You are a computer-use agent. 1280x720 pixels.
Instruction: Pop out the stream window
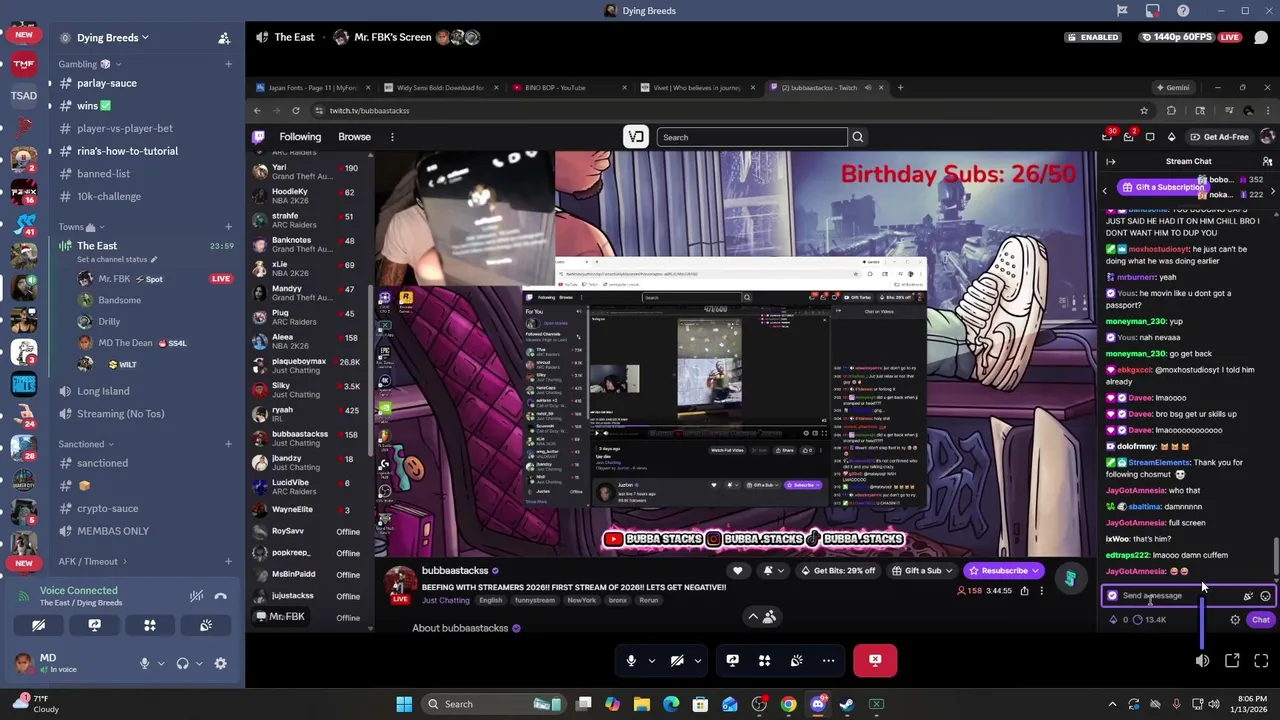tap(1232, 661)
